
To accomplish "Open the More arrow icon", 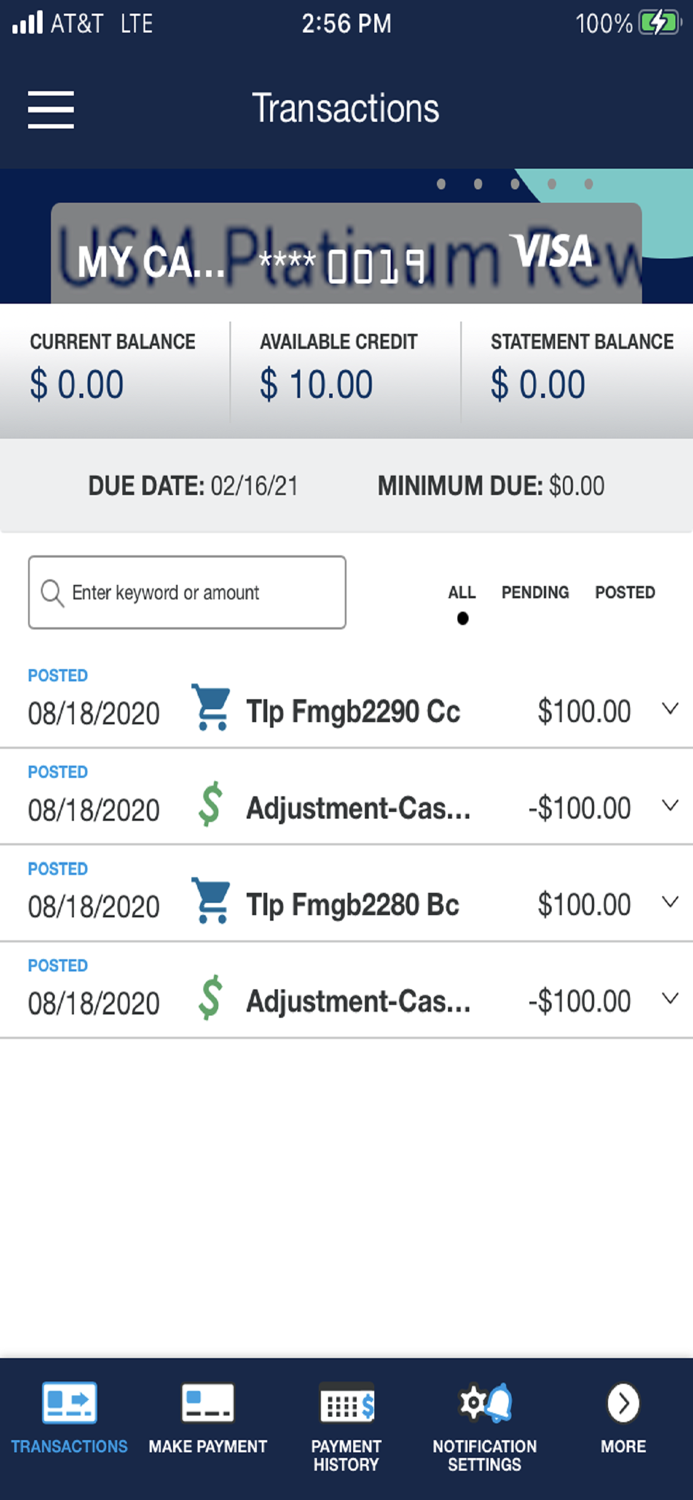I will (622, 1403).
